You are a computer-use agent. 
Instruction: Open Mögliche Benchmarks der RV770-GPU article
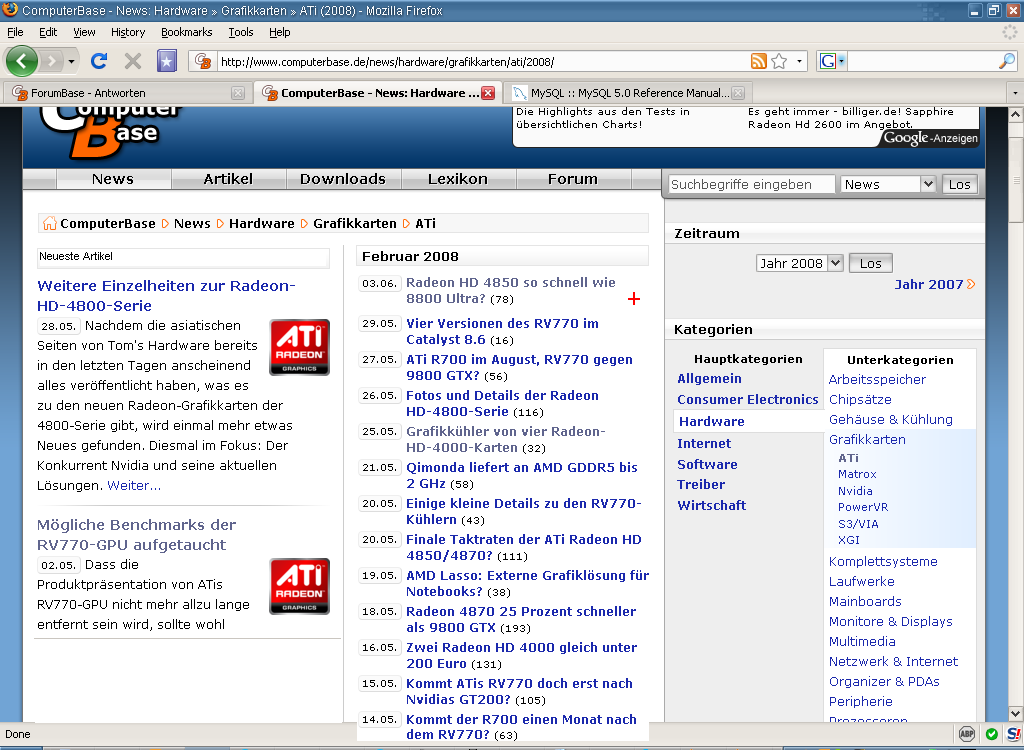click(136, 534)
